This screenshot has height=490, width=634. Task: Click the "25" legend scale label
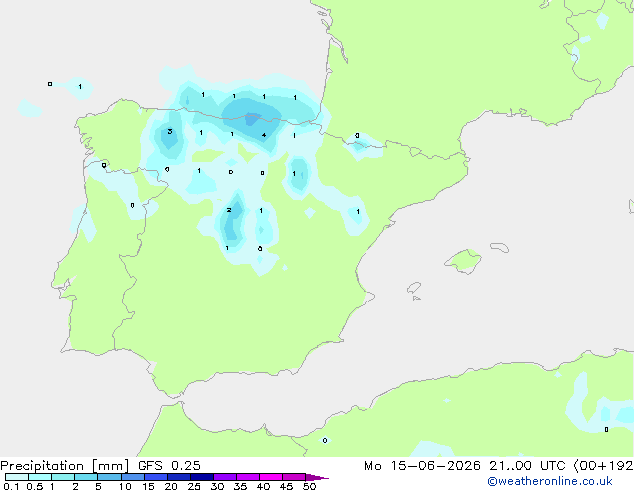coord(194,486)
